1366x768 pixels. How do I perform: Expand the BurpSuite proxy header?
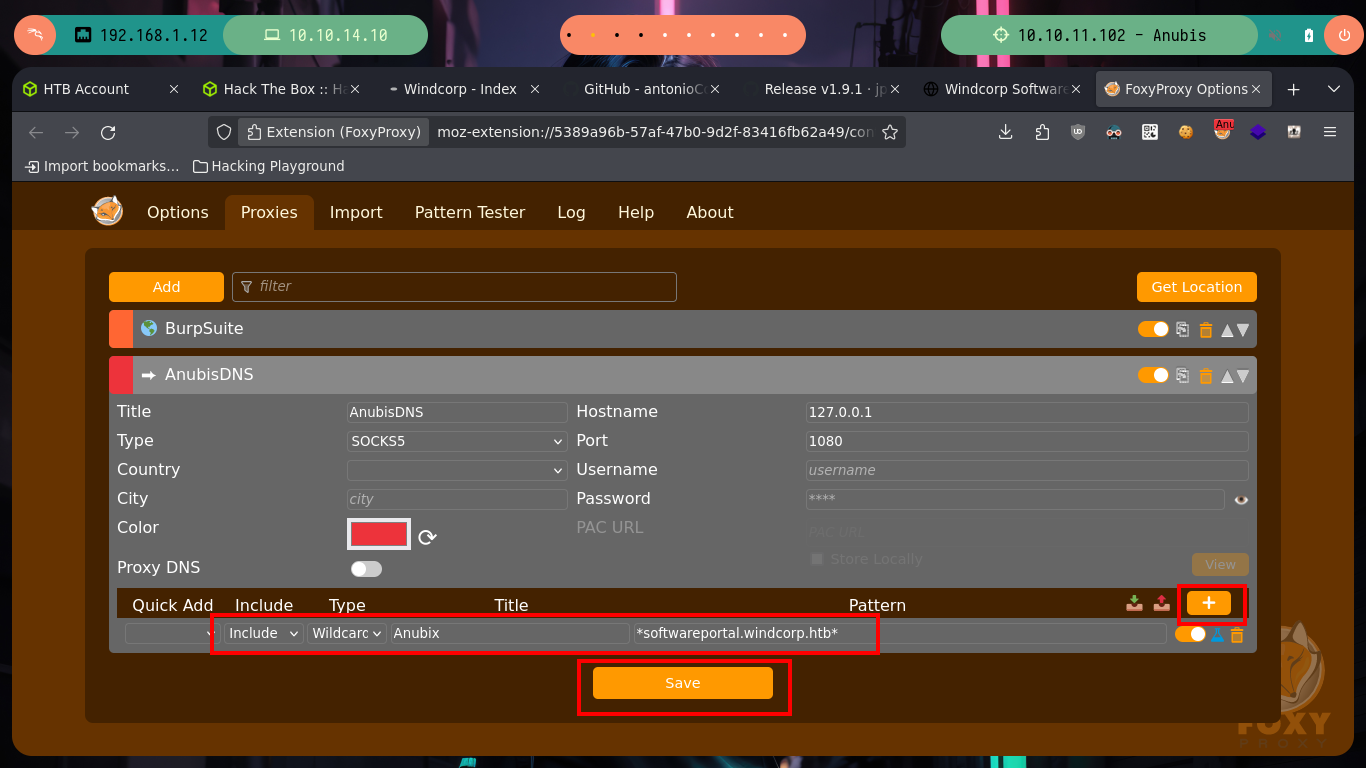tap(683, 329)
